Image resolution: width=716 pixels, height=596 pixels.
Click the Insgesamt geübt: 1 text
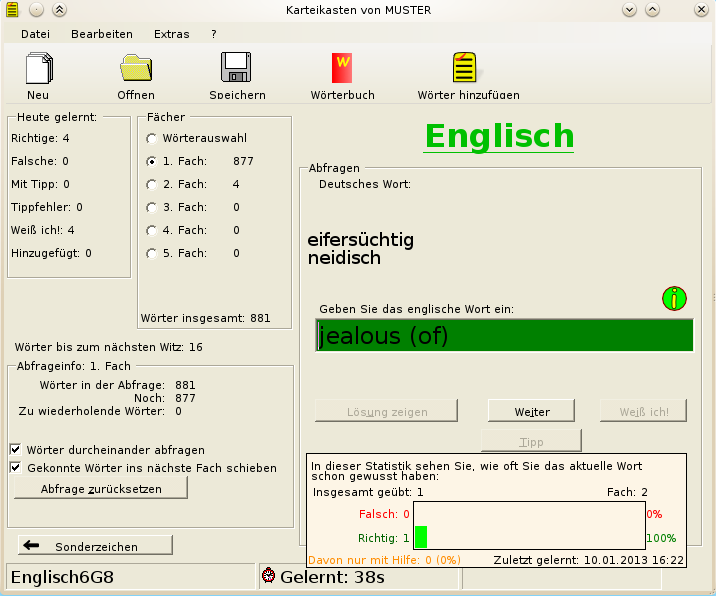pos(368,492)
